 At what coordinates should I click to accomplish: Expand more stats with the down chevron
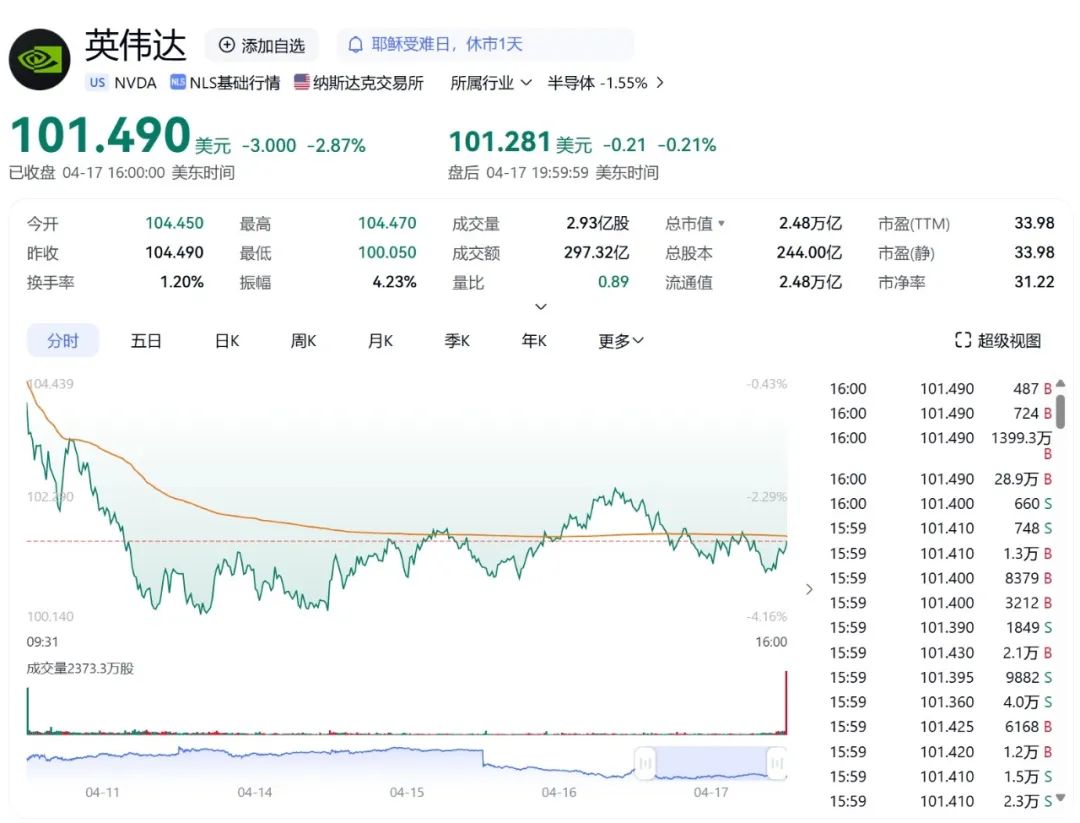coord(541,307)
